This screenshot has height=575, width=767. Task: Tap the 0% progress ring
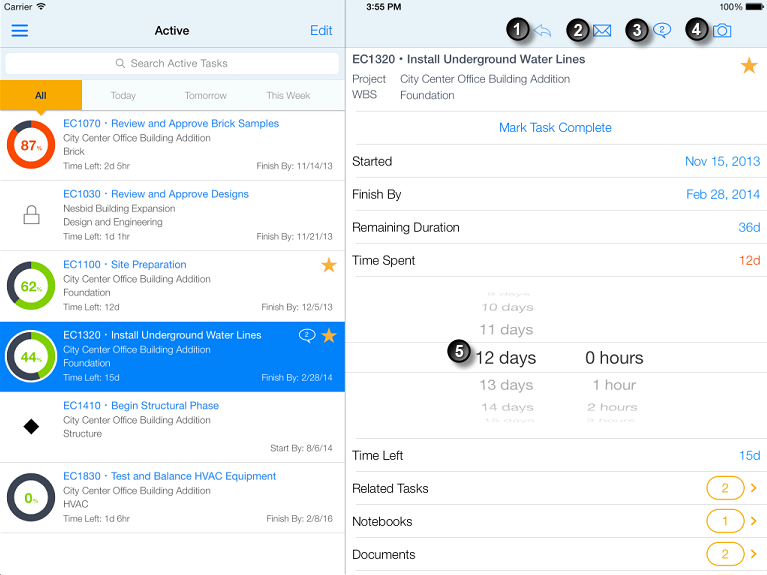point(31,497)
